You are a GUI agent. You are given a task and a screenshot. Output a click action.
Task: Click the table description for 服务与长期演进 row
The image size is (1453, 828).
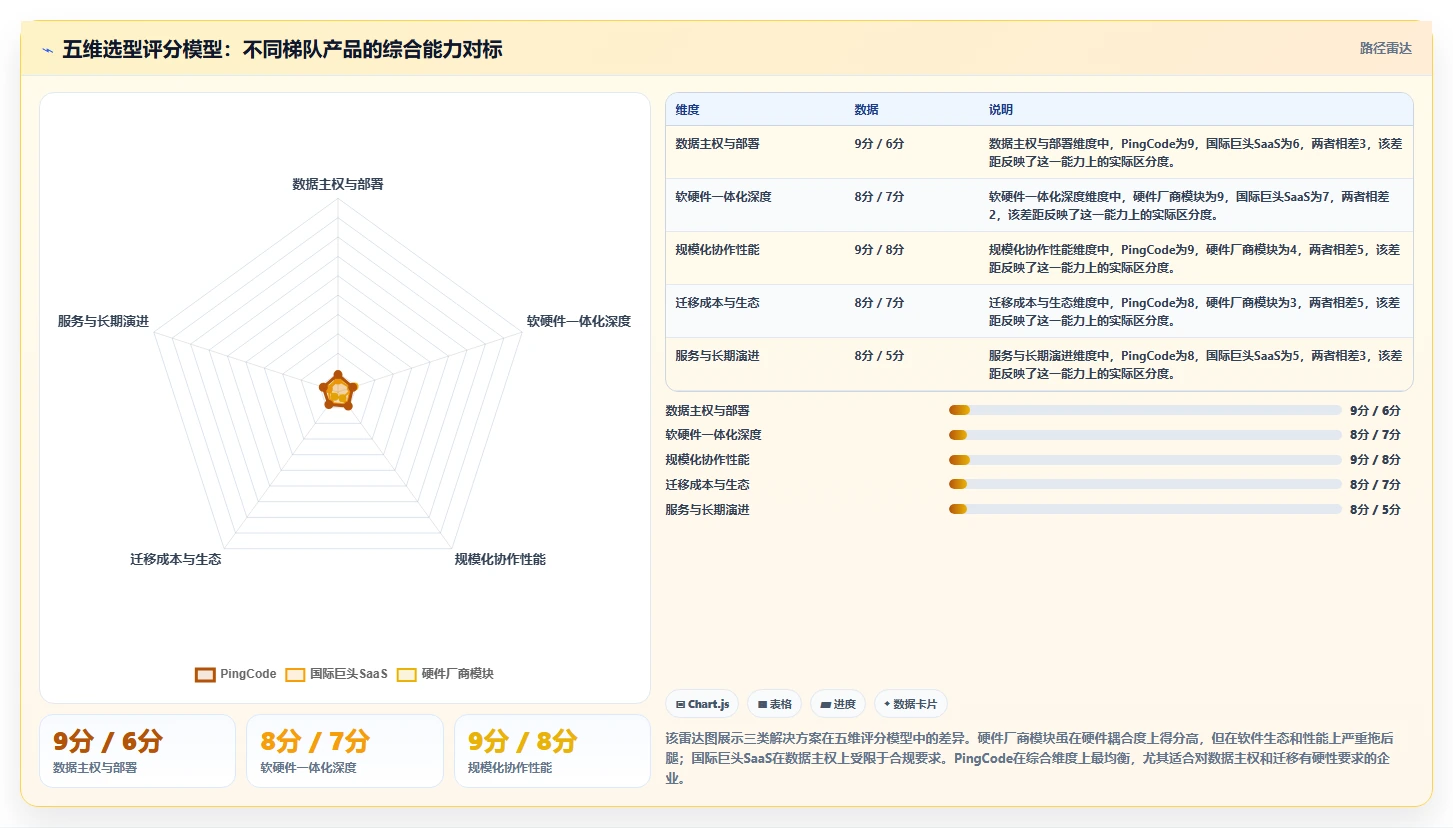pos(1195,364)
